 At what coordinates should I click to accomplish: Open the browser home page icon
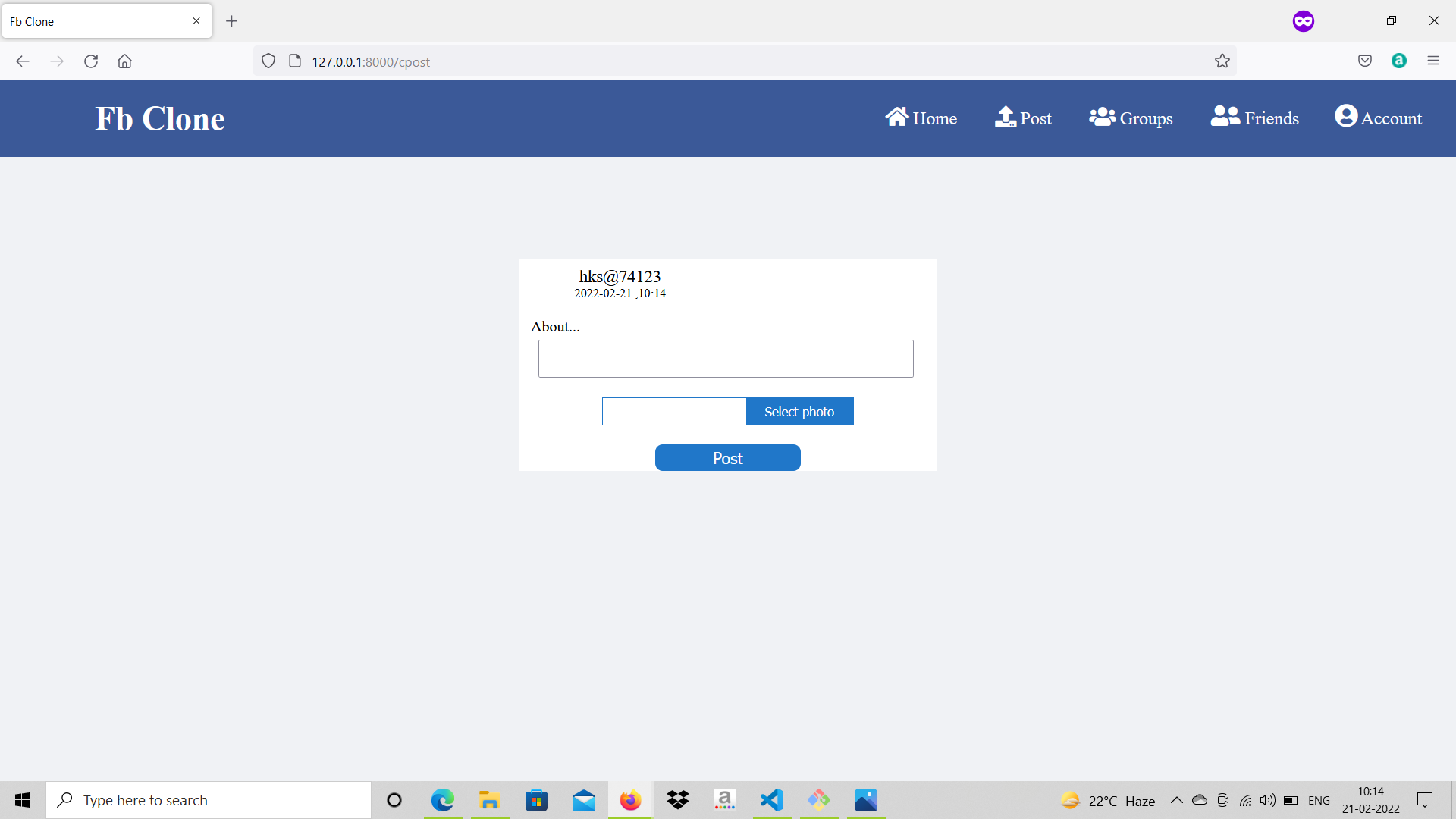coord(124,61)
